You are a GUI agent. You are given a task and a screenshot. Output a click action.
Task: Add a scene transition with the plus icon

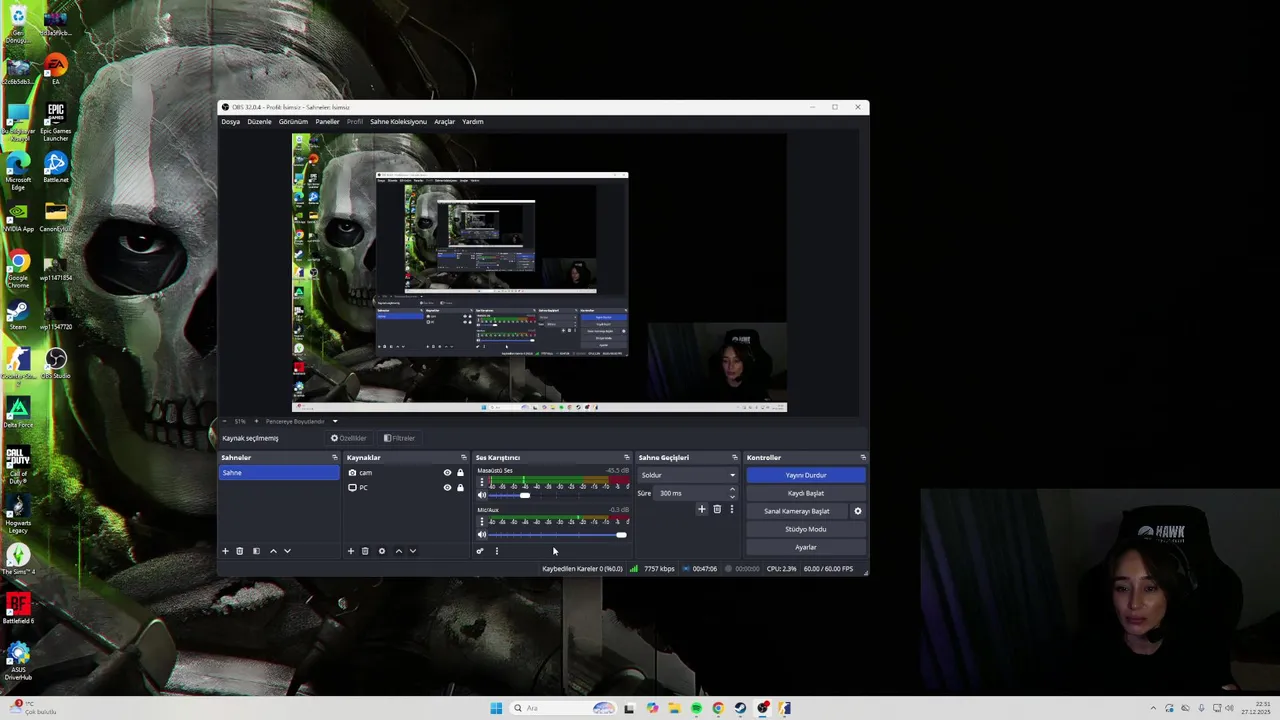click(x=701, y=509)
